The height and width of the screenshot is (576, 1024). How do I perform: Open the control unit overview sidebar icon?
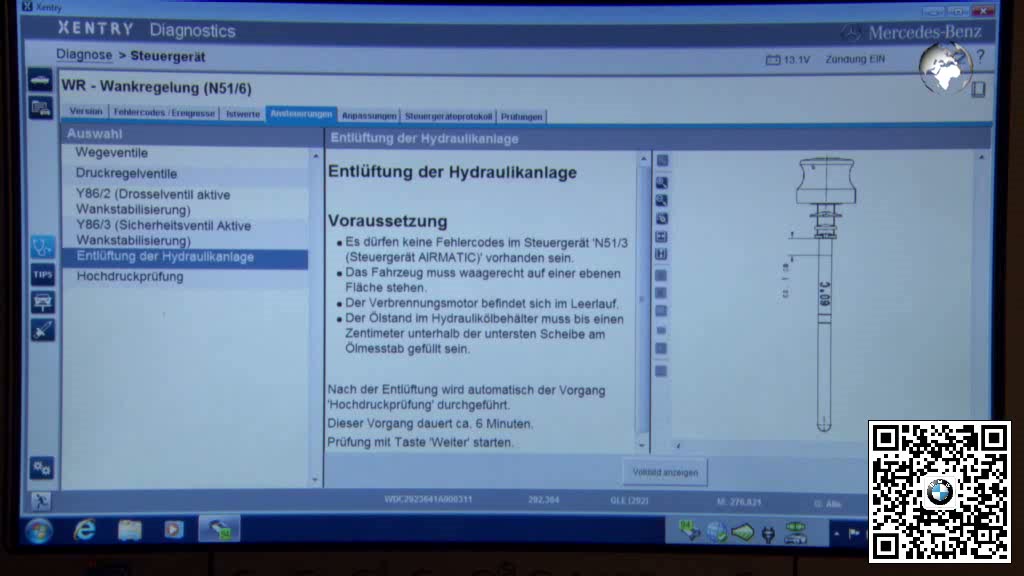tap(40, 108)
